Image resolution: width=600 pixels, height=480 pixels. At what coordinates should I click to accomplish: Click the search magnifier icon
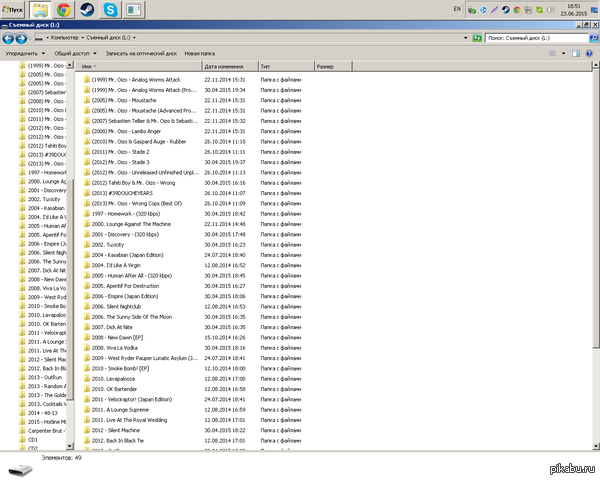[594, 38]
